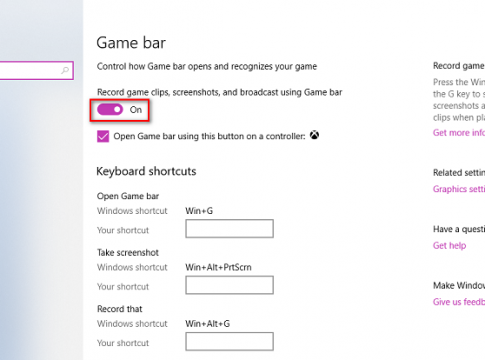Click the On label beside the toggle
The height and width of the screenshot is (360, 485).
coord(136,110)
